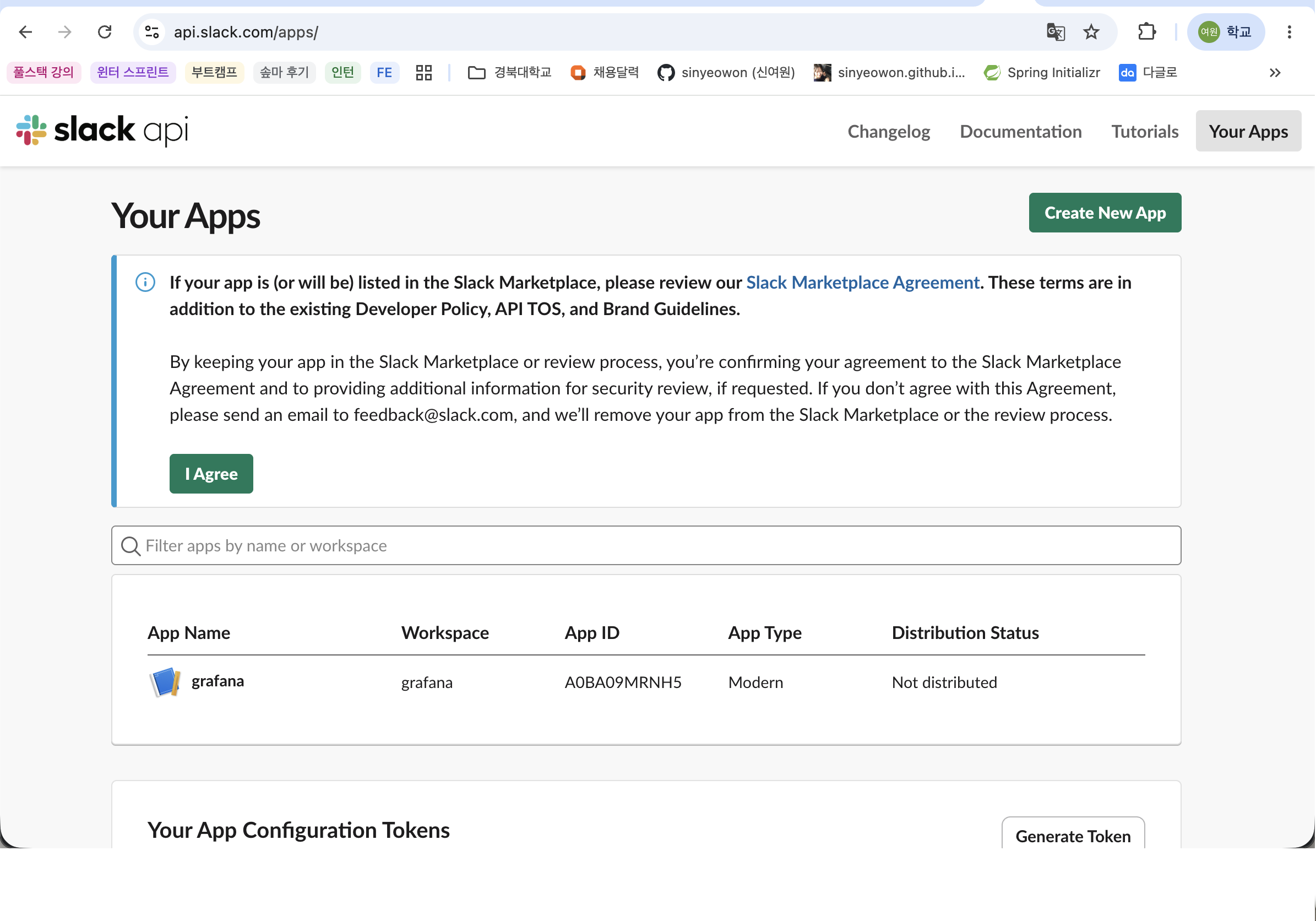This screenshot has width=1316, height=921.
Task: Open the sinyeowon.github.io bookmark
Action: (890, 73)
